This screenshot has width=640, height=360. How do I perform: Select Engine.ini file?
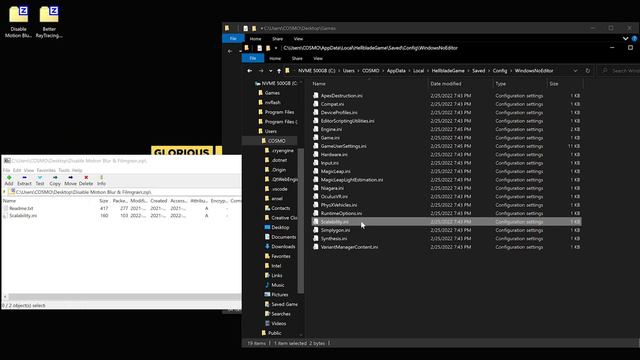point(331,129)
